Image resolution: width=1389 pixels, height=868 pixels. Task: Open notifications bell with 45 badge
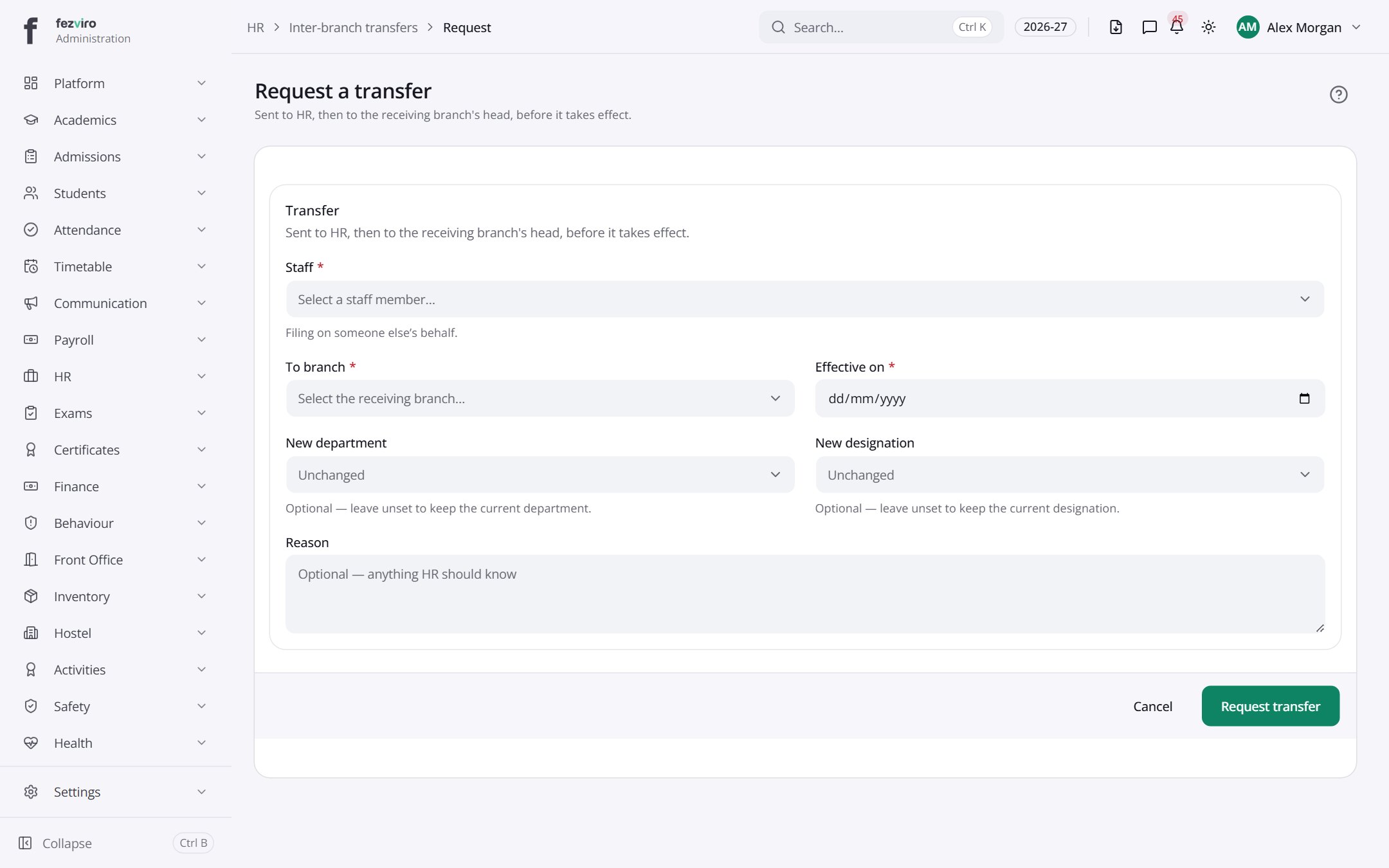(x=1177, y=27)
